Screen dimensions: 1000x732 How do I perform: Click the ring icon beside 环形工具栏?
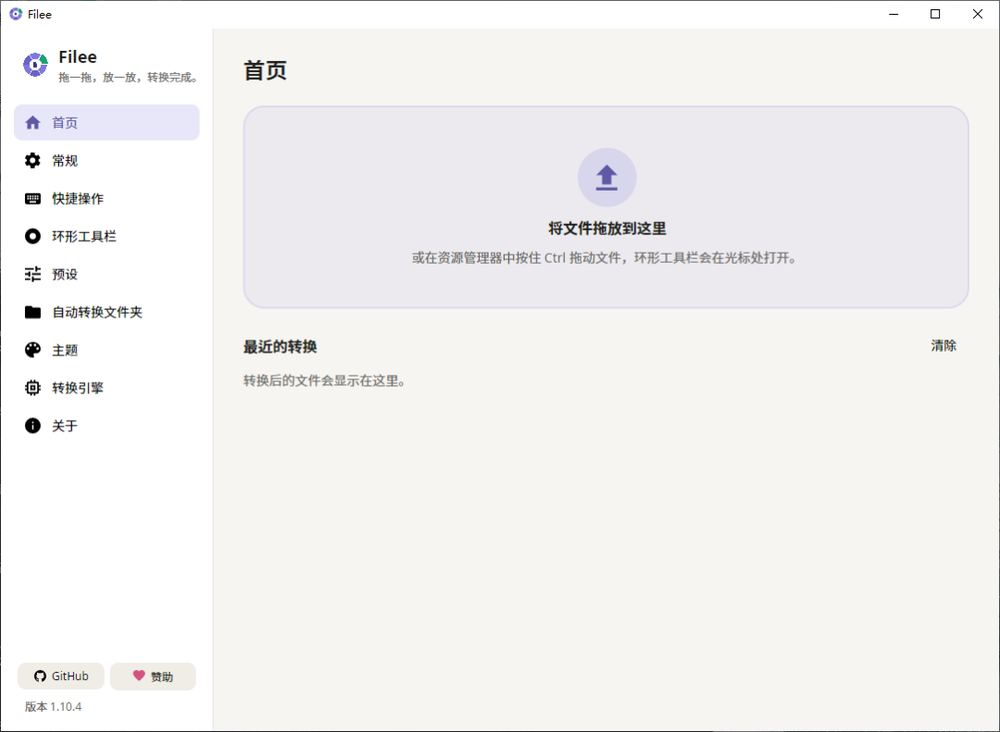pyautogui.click(x=33, y=237)
